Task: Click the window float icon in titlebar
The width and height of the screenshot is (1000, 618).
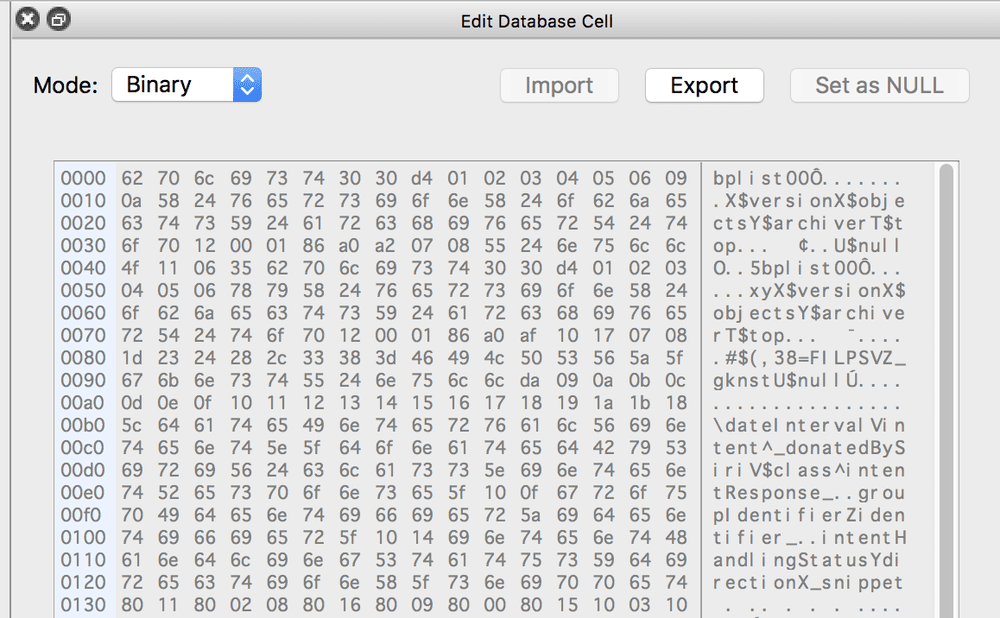Action: coord(57,18)
